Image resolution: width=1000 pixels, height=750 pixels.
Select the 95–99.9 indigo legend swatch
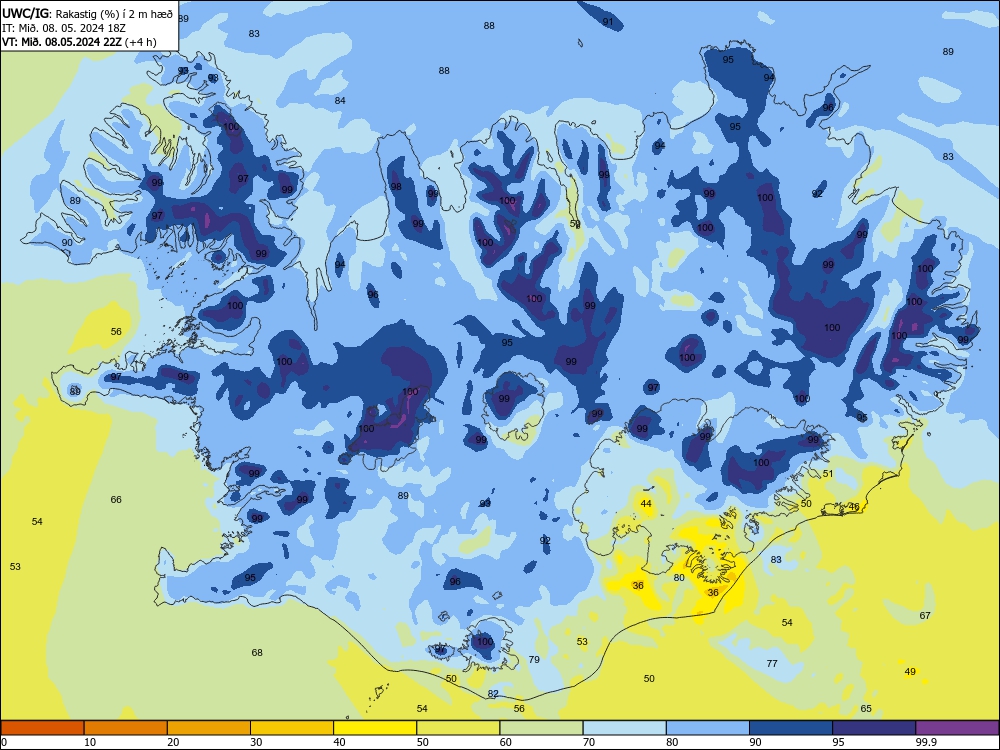pos(874,728)
